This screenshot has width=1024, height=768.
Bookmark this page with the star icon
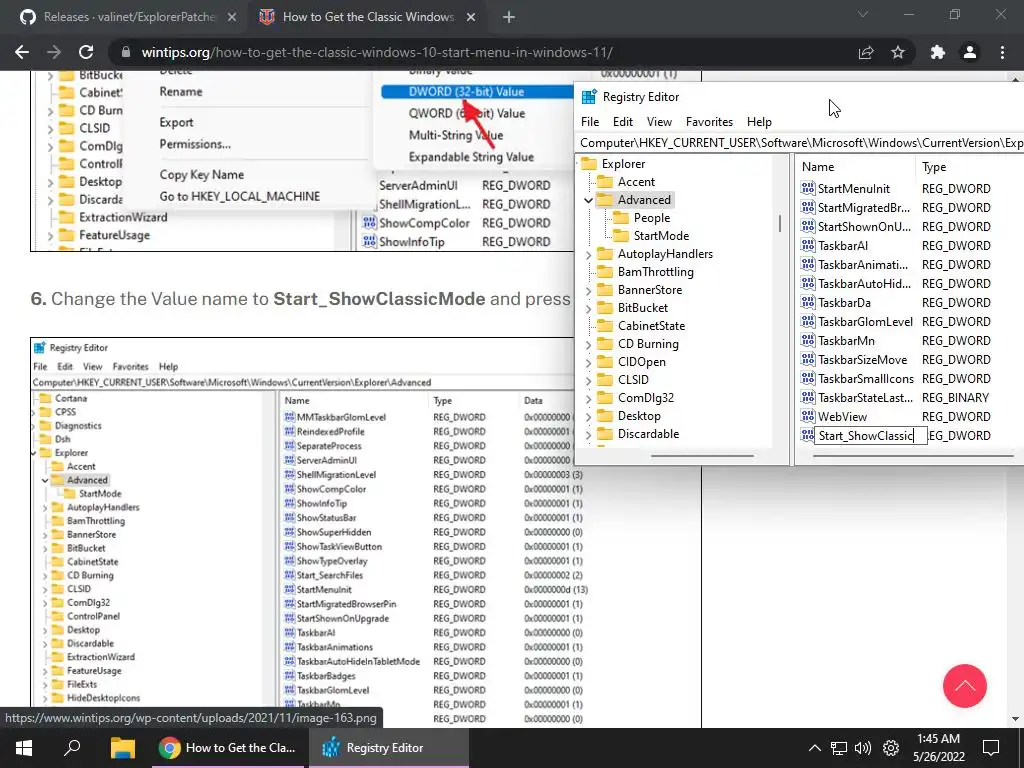click(x=898, y=52)
